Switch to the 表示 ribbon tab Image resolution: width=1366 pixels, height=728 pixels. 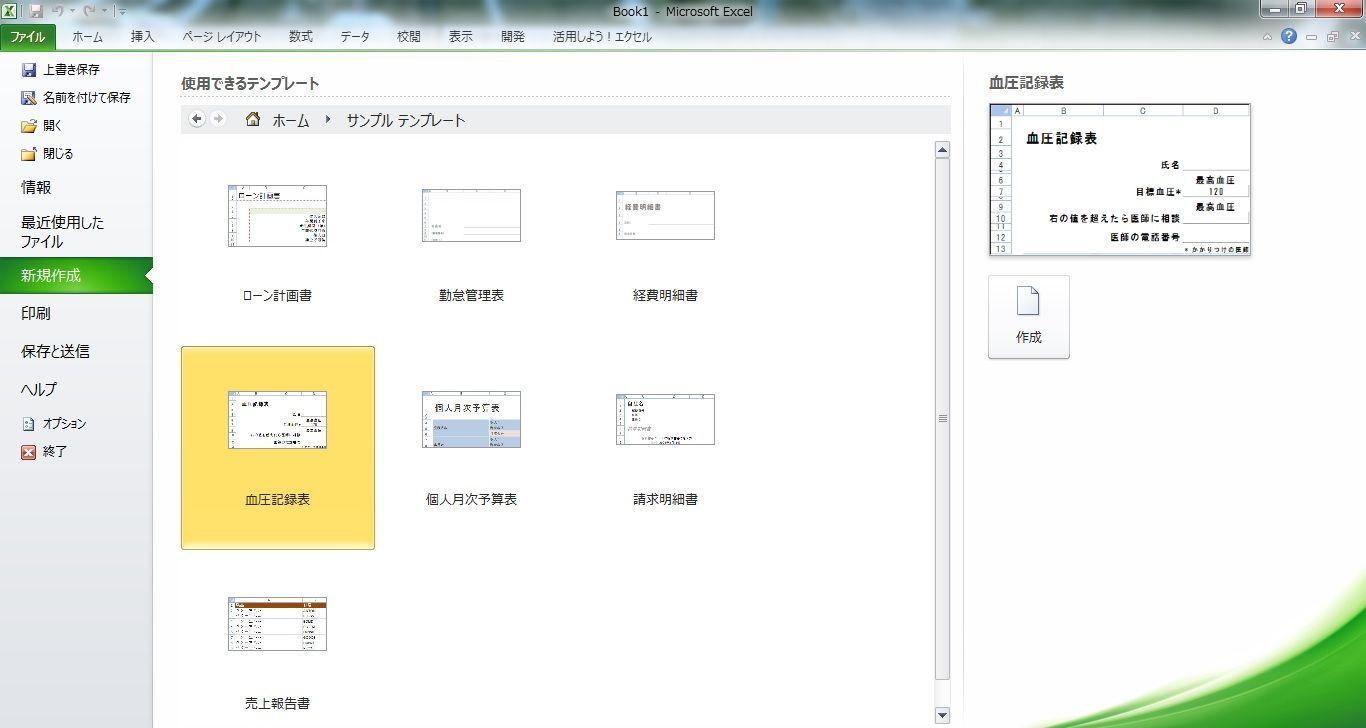[461, 37]
